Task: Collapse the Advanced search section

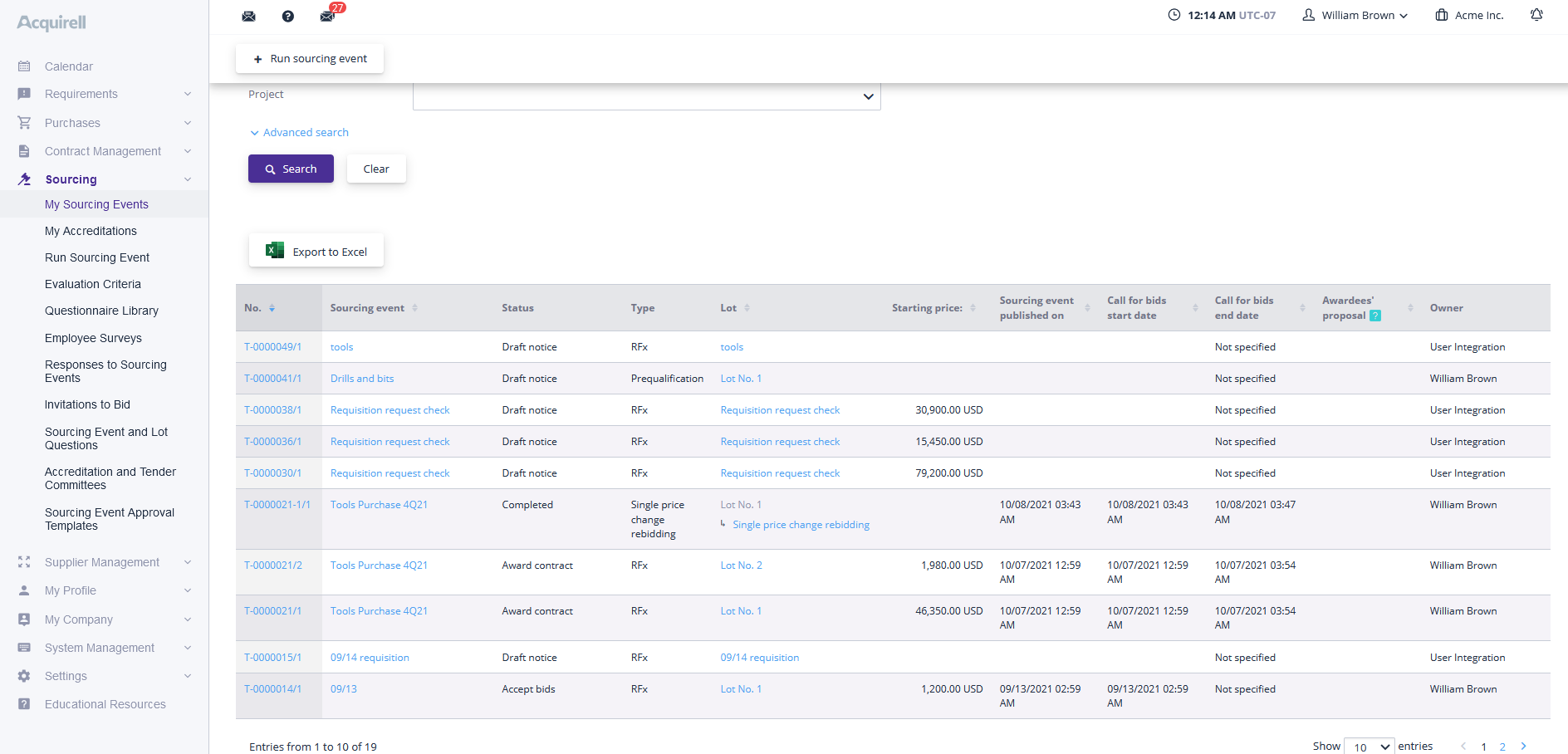Action: click(x=299, y=132)
